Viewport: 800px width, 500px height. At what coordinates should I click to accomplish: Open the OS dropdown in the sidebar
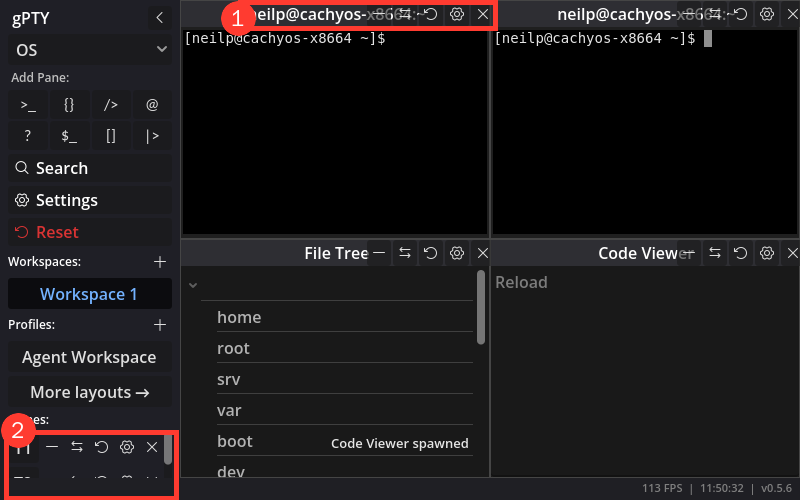click(90, 50)
